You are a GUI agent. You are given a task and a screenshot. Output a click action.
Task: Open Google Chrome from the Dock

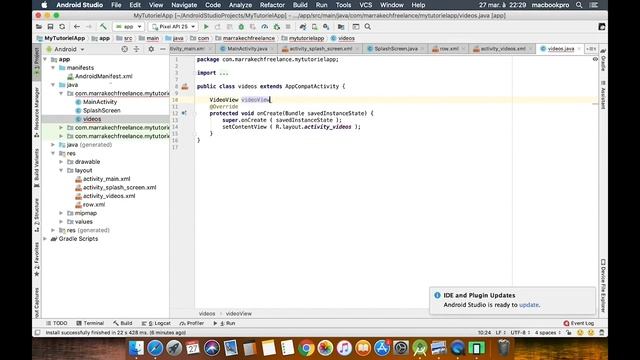pyautogui.click(x=306, y=348)
